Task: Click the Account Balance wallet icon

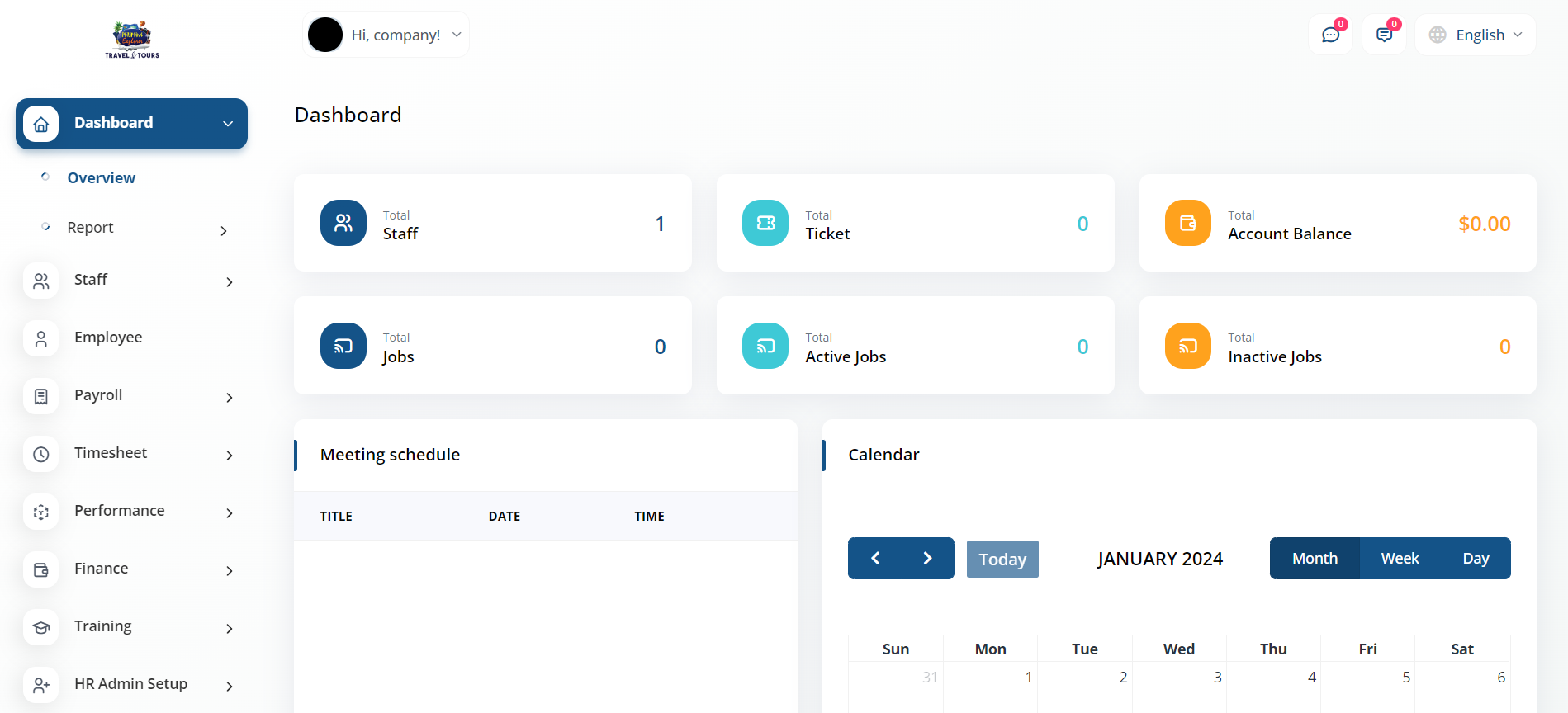Action: [1187, 223]
